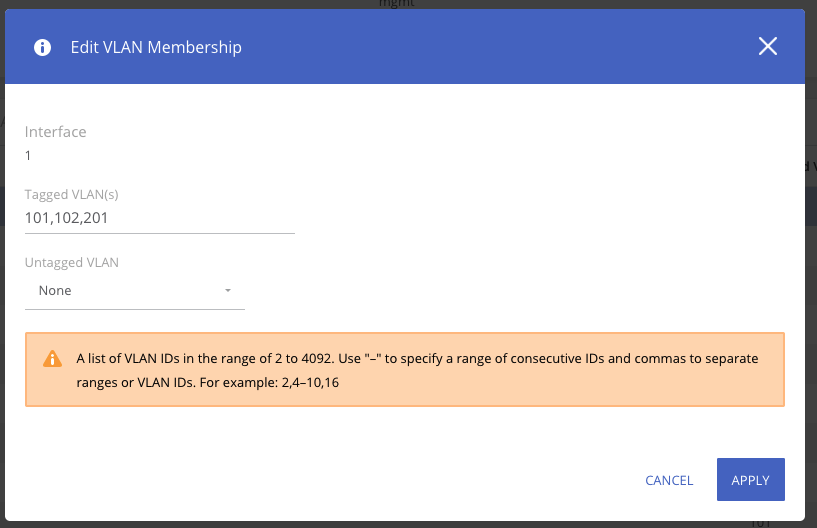Click the dimmed backdrop below the dialog
Viewport: 817px width, 528px height.
click(x=400, y=524)
